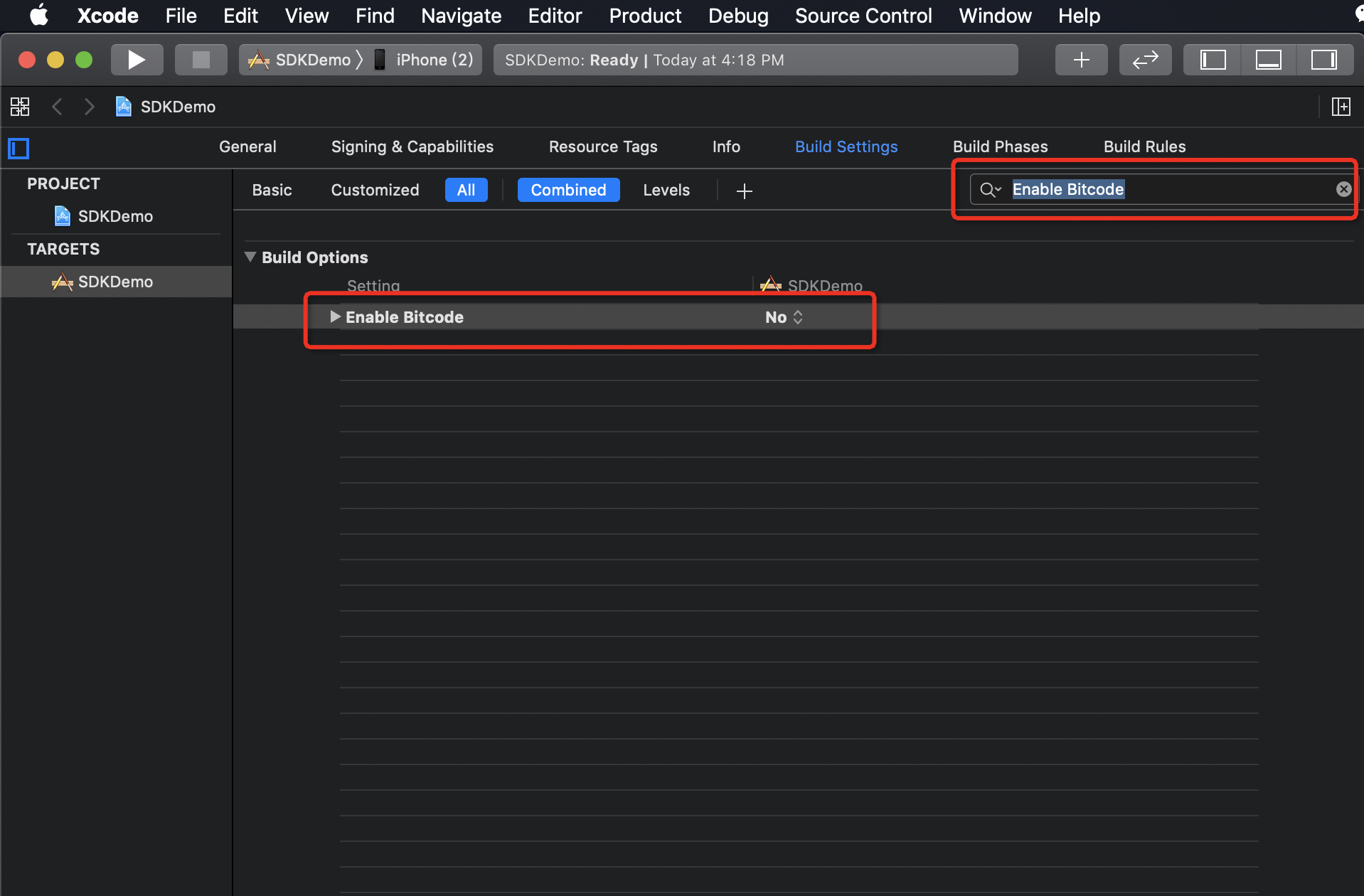This screenshot has height=896, width=1364.
Task: Go back in editor history
Action: 58,107
